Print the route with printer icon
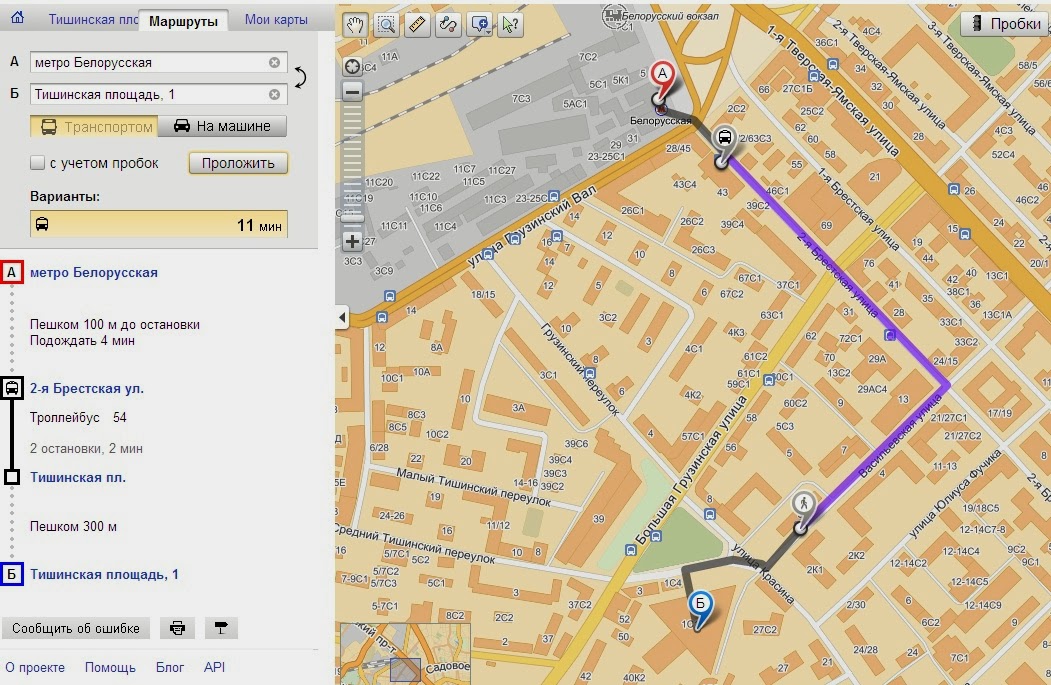This screenshot has height=685, width=1051. click(x=177, y=628)
